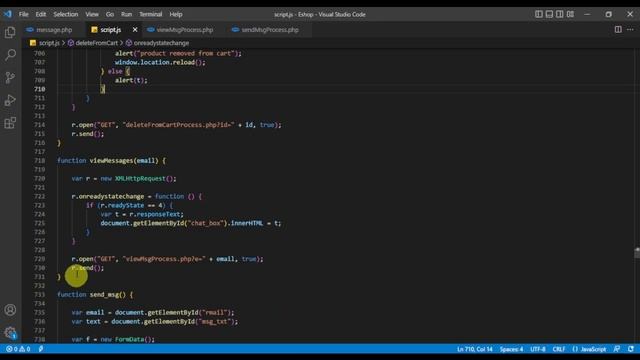Minimize the VS Code window
This screenshot has width=640, height=360.
click(x=587, y=14)
